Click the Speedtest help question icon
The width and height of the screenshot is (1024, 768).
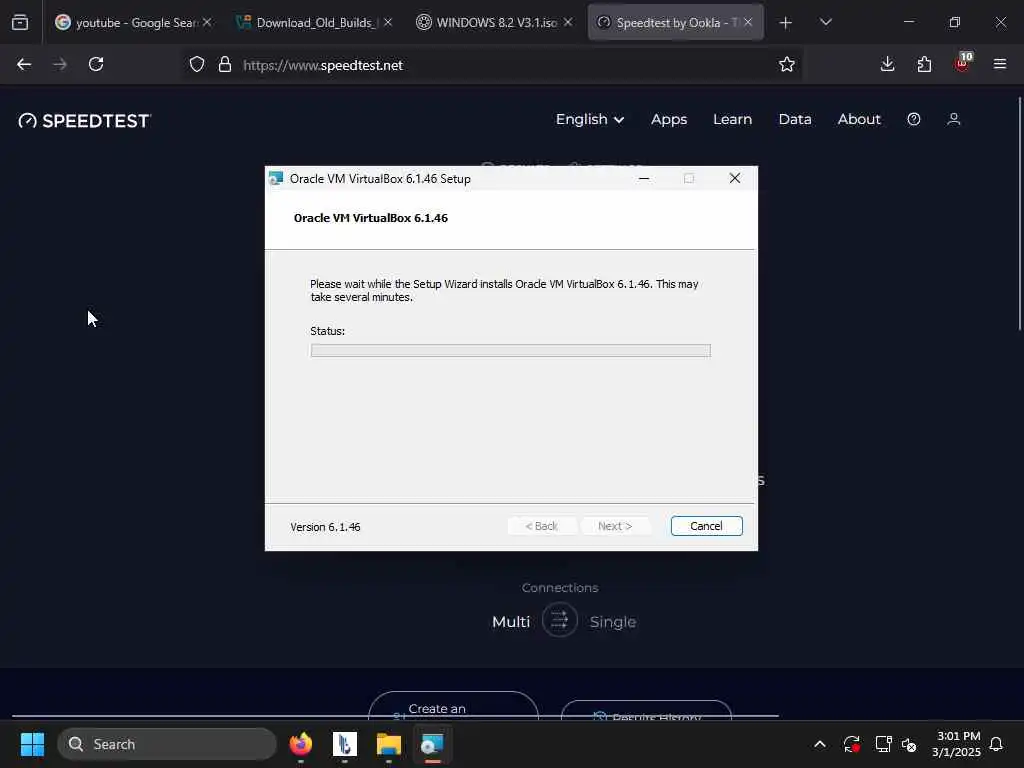pos(914,119)
